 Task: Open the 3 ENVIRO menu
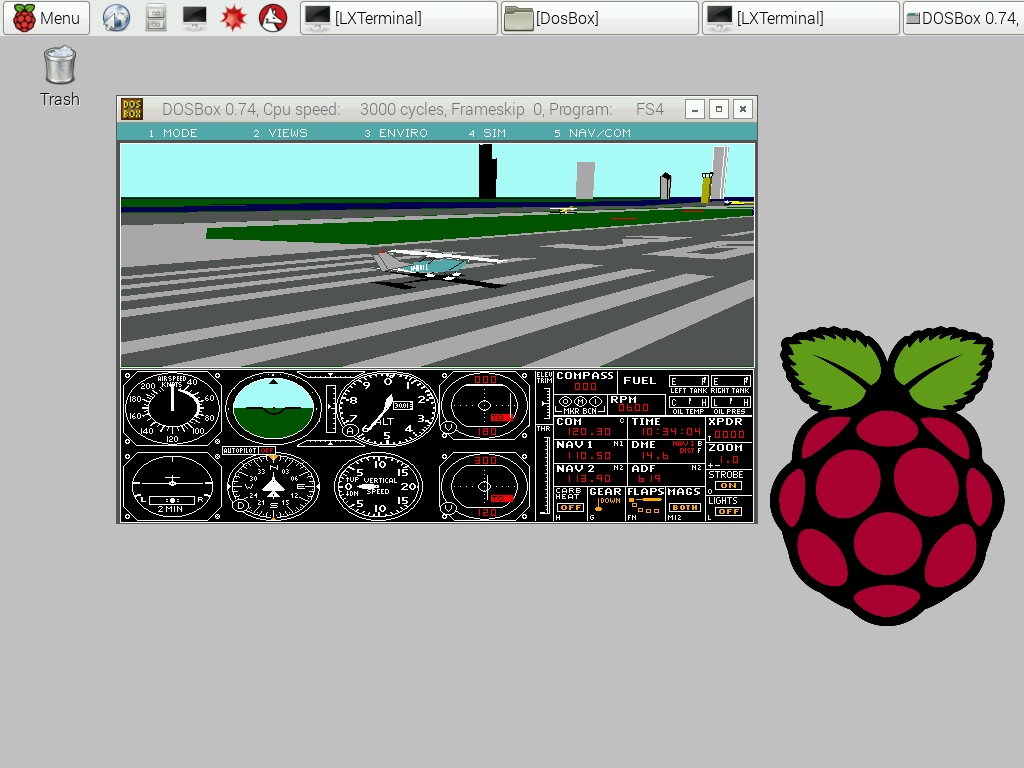[396, 133]
